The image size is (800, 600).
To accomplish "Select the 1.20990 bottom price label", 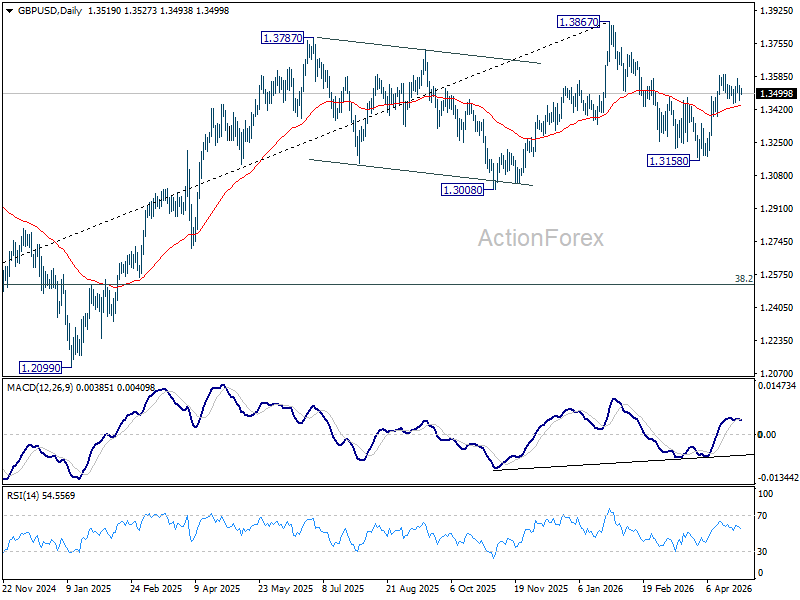I will click(40, 367).
